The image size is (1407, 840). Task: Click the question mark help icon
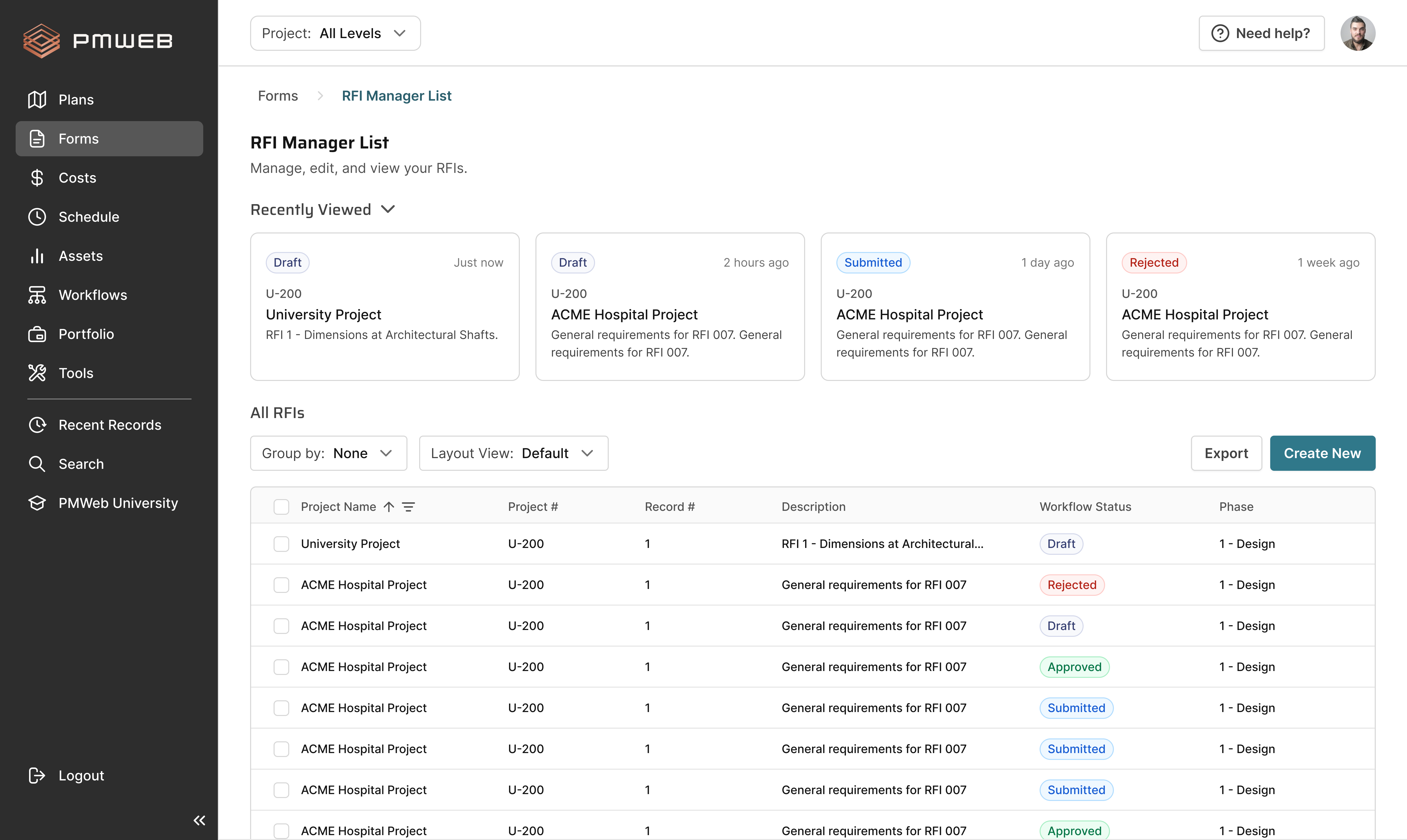pyautogui.click(x=1220, y=33)
